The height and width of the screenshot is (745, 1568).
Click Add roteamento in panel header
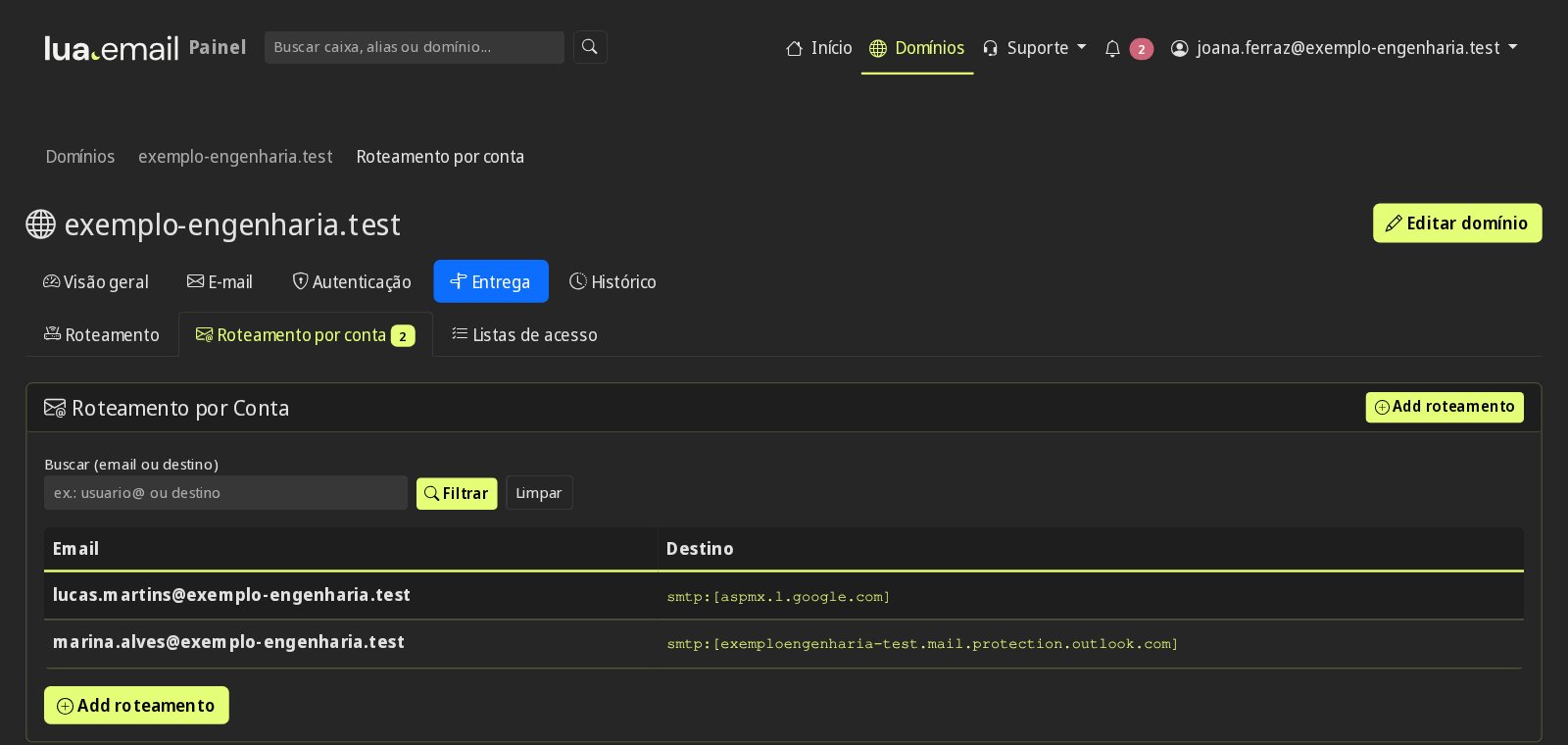pyautogui.click(x=1445, y=407)
